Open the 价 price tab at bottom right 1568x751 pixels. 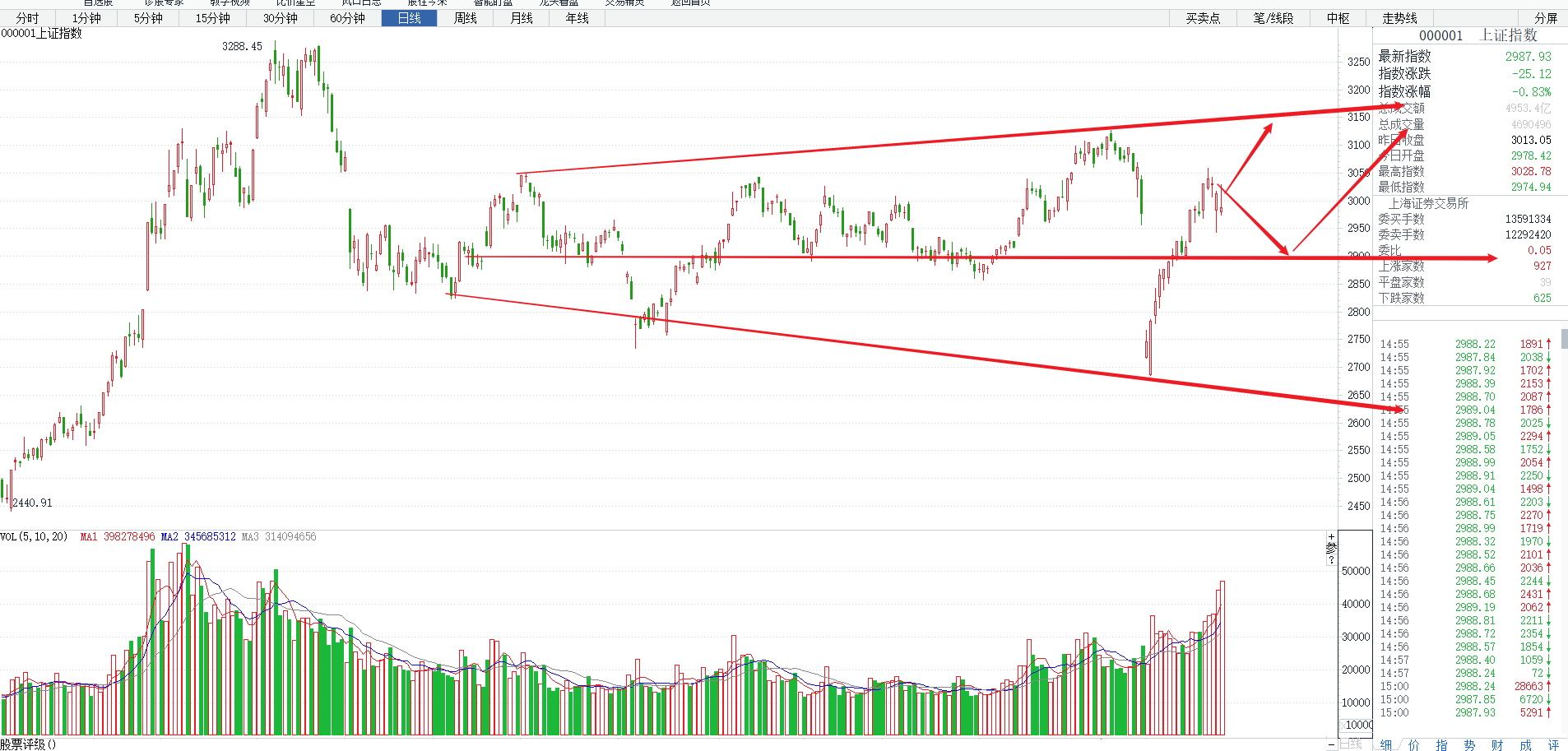tap(1414, 744)
